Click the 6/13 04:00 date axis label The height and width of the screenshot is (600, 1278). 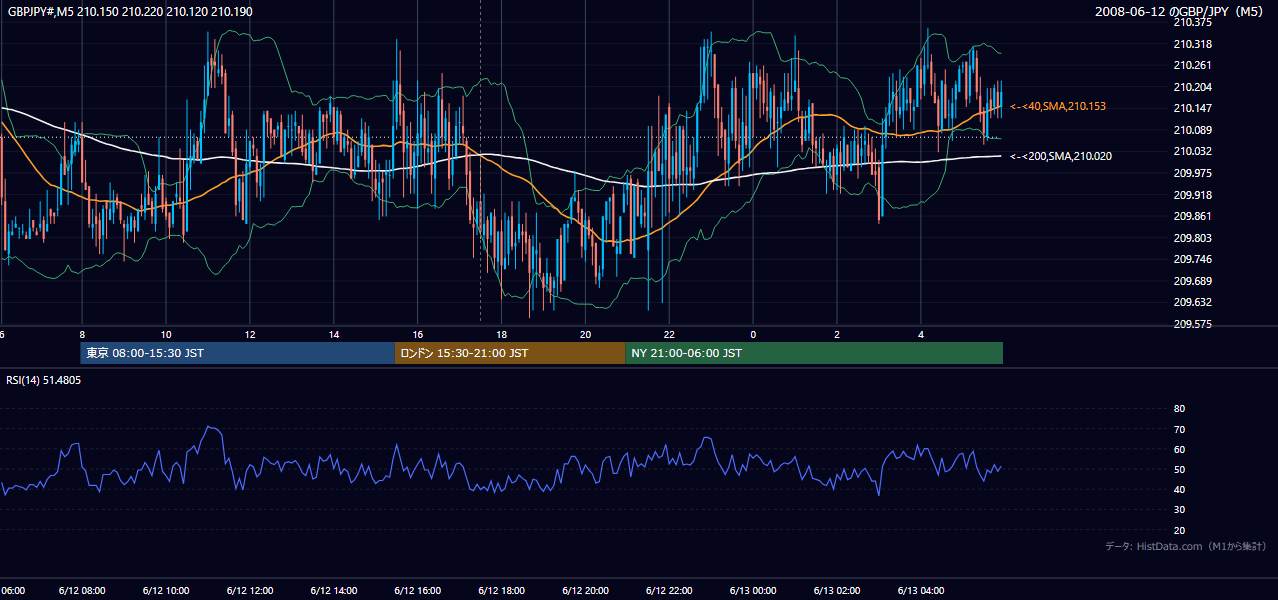click(922, 590)
